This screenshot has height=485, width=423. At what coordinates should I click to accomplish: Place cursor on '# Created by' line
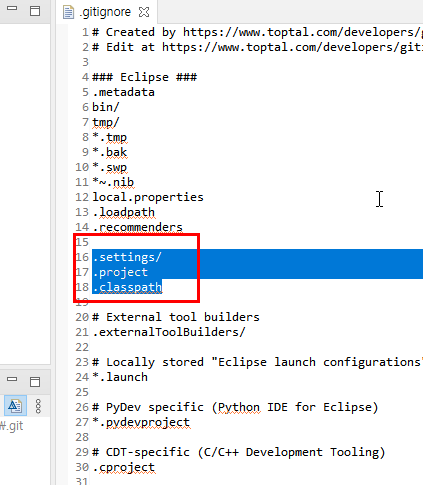[257, 32]
